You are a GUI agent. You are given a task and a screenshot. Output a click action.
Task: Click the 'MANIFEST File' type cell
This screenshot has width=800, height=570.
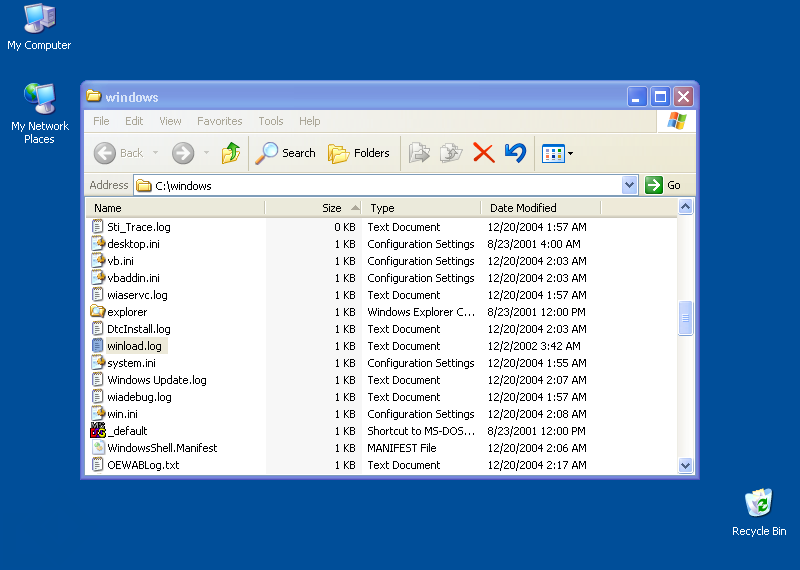tap(402, 448)
